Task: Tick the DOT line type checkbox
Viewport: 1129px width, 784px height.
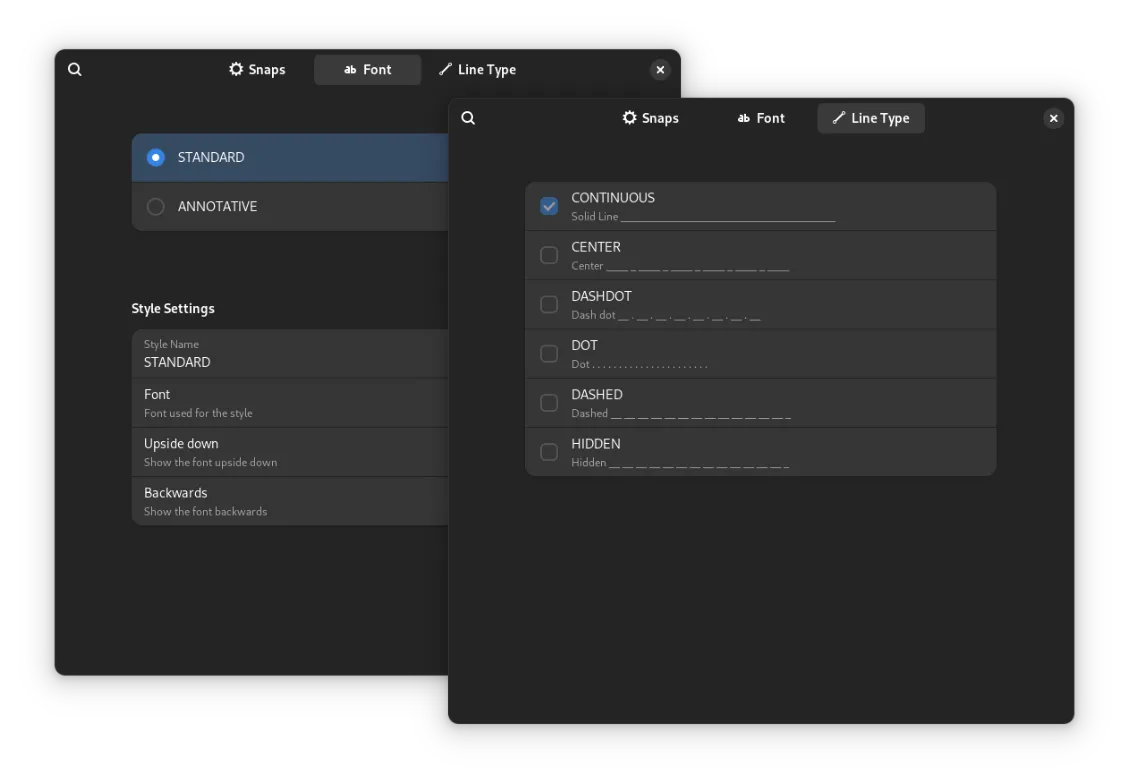Action: pos(549,353)
